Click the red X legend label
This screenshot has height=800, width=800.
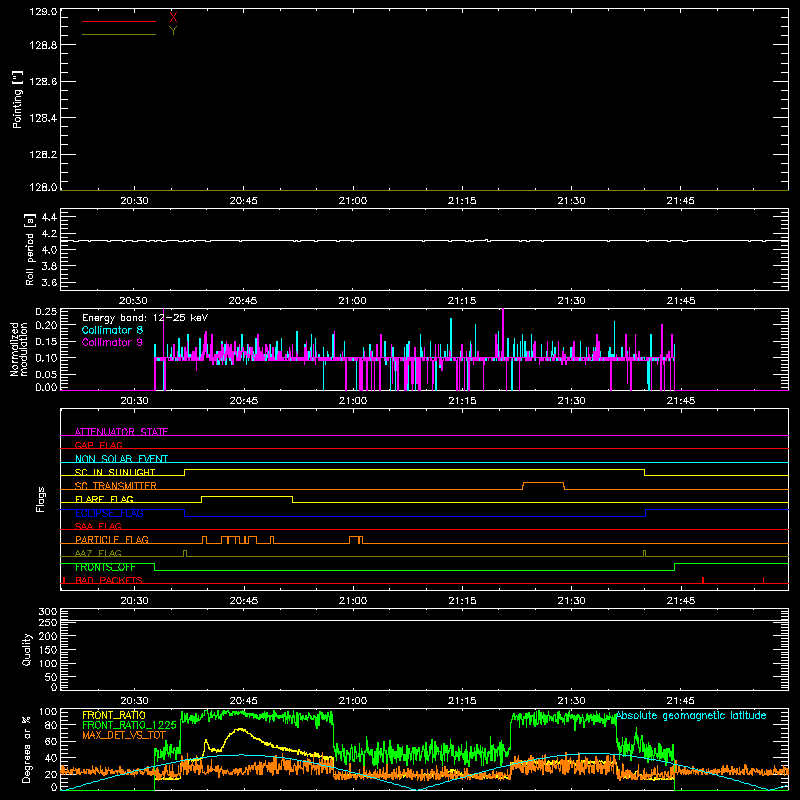pos(173,18)
